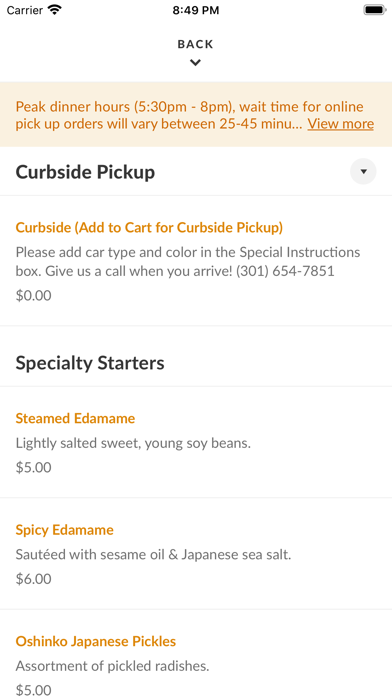392x696 pixels.
Task: Open the Steamed Edamame menu item
Action: click(x=75, y=418)
